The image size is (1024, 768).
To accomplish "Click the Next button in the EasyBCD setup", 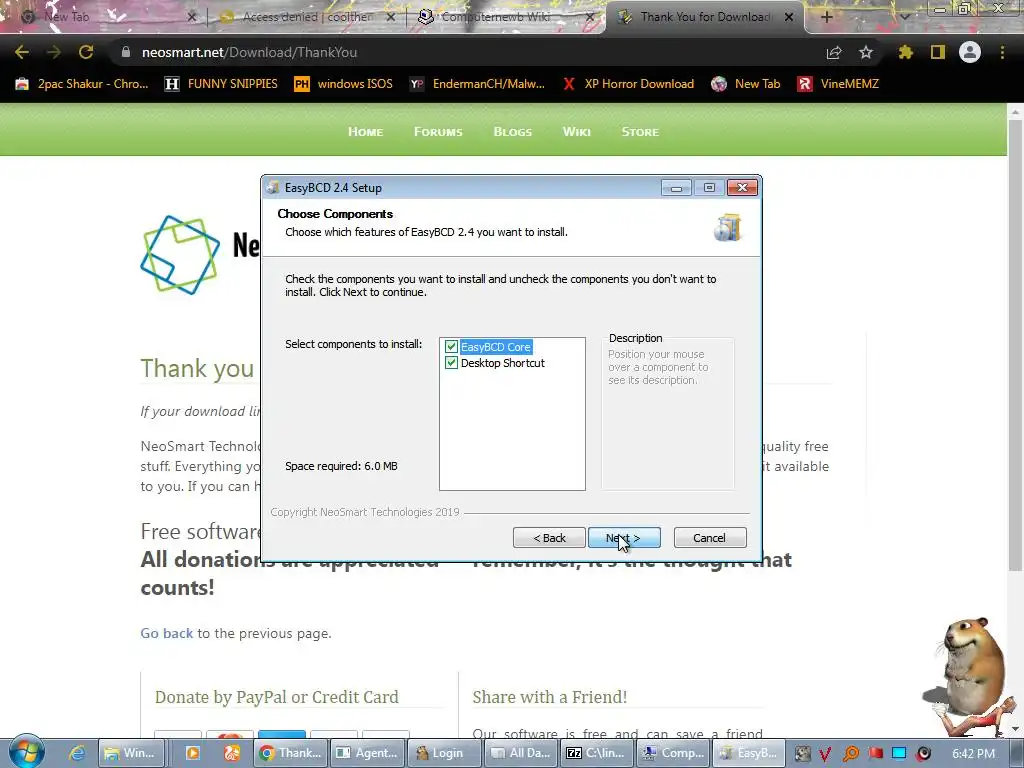I will (x=624, y=538).
